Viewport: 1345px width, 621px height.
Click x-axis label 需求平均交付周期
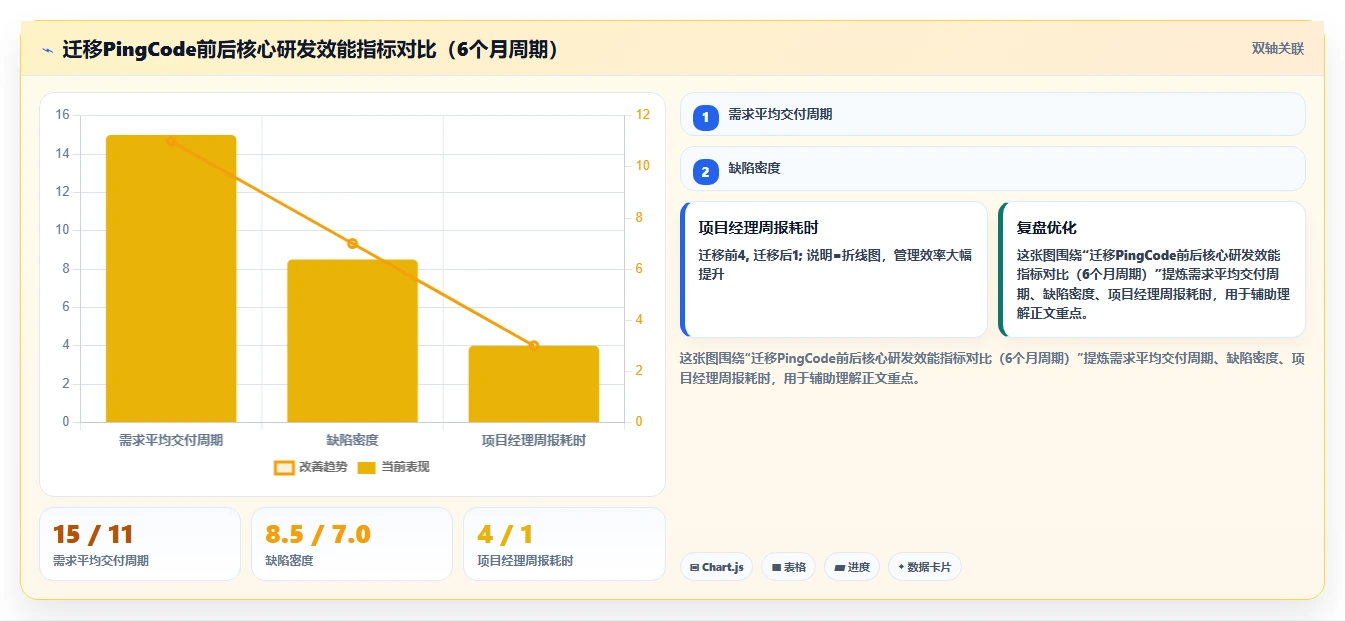[171, 439]
